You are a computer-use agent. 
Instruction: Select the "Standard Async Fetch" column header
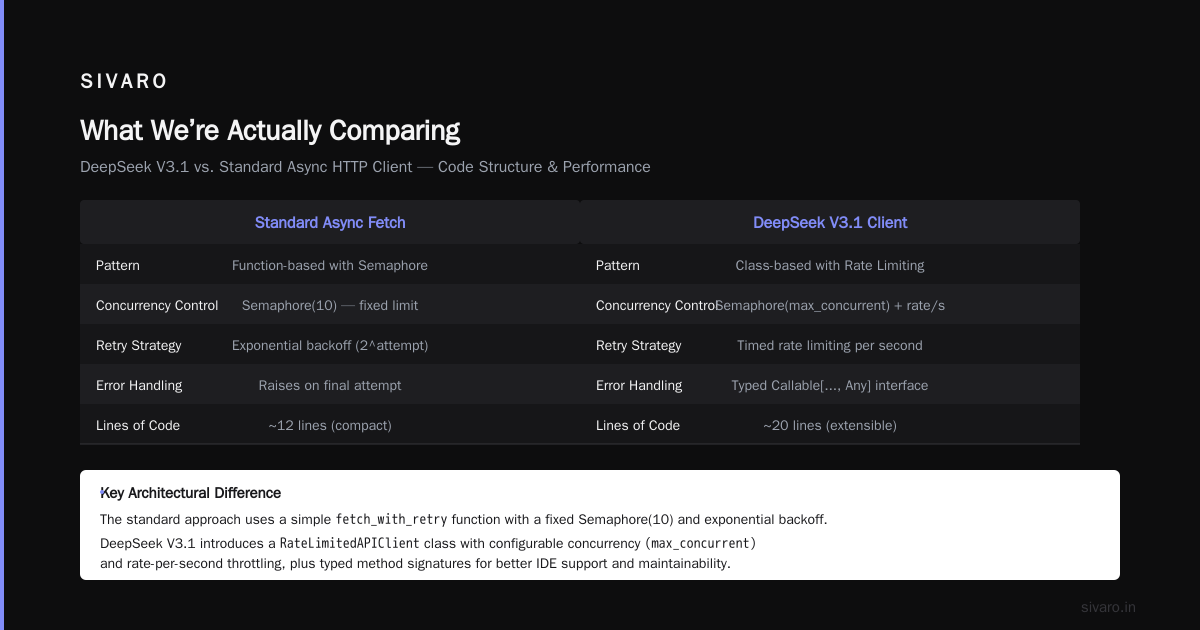330,222
